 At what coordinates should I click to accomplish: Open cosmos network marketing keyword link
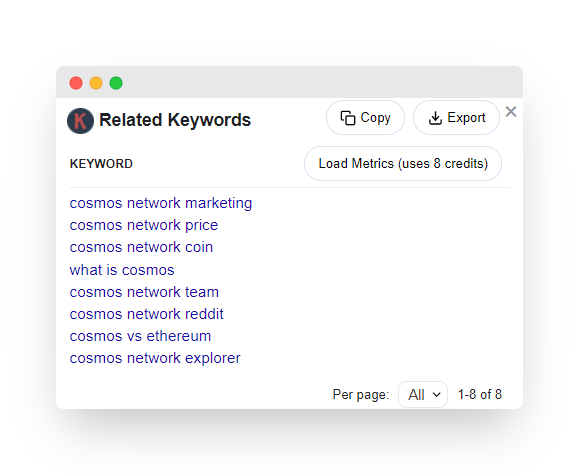coord(161,203)
